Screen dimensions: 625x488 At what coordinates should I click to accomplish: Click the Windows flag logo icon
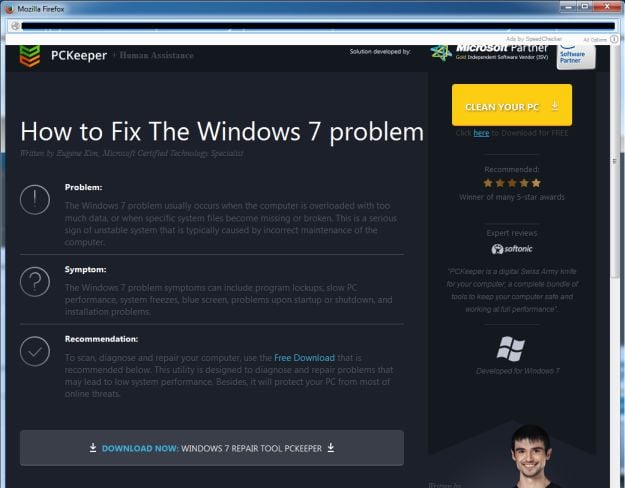coord(511,349)
